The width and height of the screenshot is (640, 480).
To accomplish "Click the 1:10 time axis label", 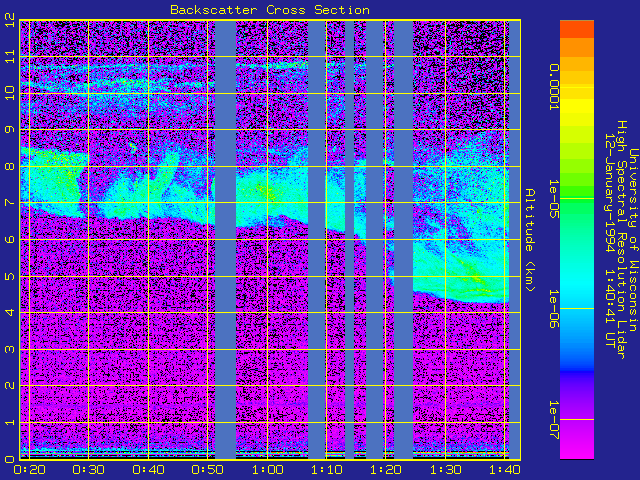I will pyautogui.click(x=327, y=470).
